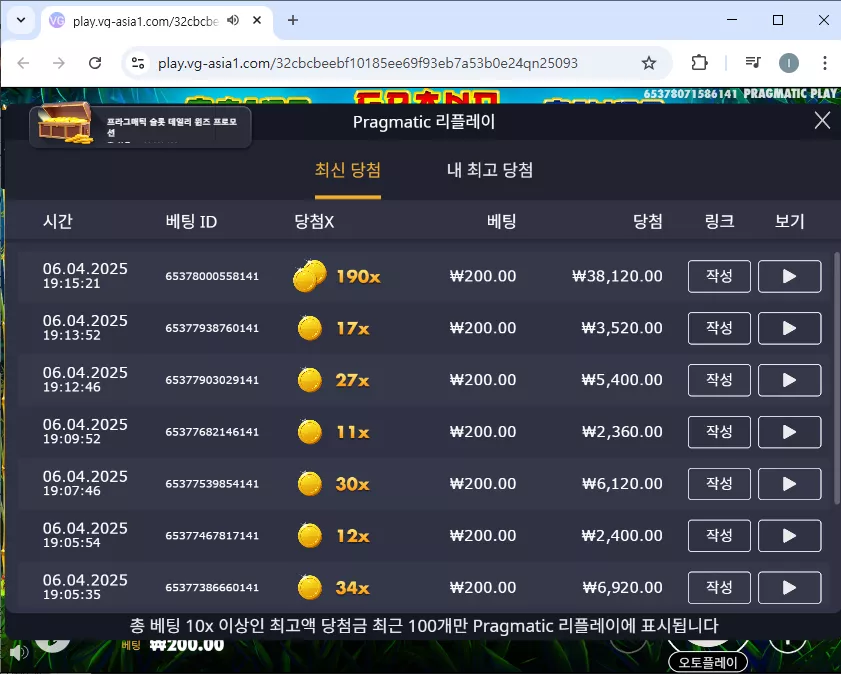841x674 pixels.
Task: Click betting ID 65377938760141
Action: tap(212, 328)
